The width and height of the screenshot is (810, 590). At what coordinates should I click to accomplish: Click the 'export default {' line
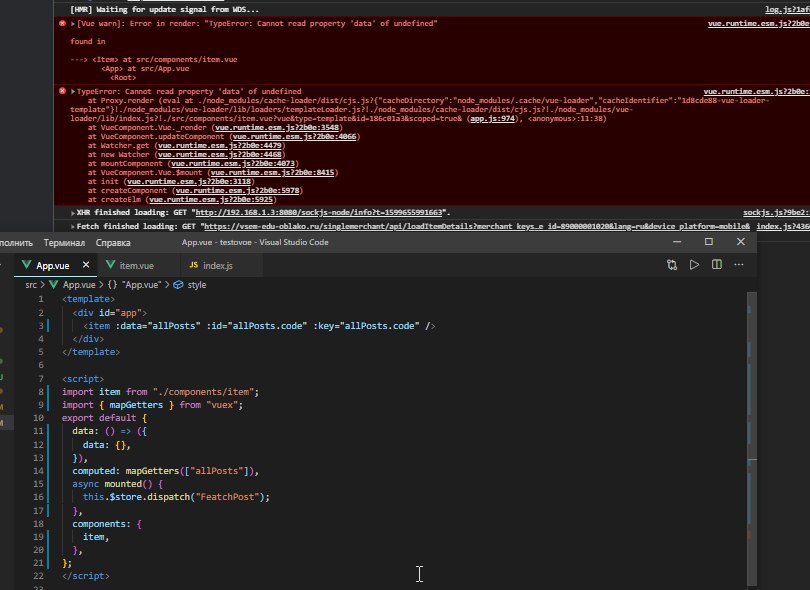point(104,418)
